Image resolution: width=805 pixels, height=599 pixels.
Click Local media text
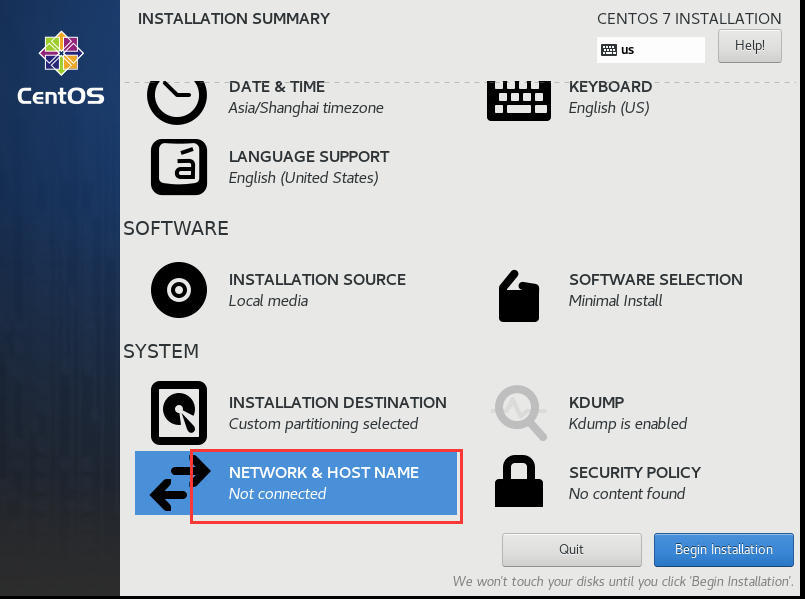[x=268, y=301]
